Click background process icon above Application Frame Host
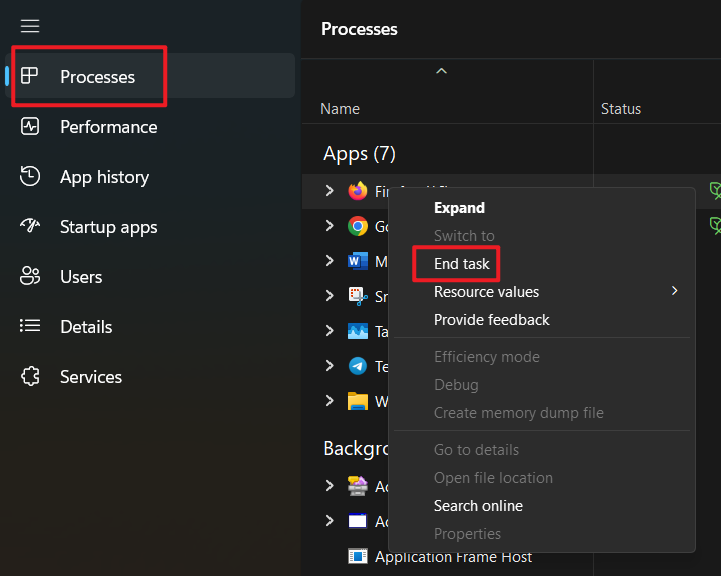This screenshot has width=721, height=576. coord(358,521)
